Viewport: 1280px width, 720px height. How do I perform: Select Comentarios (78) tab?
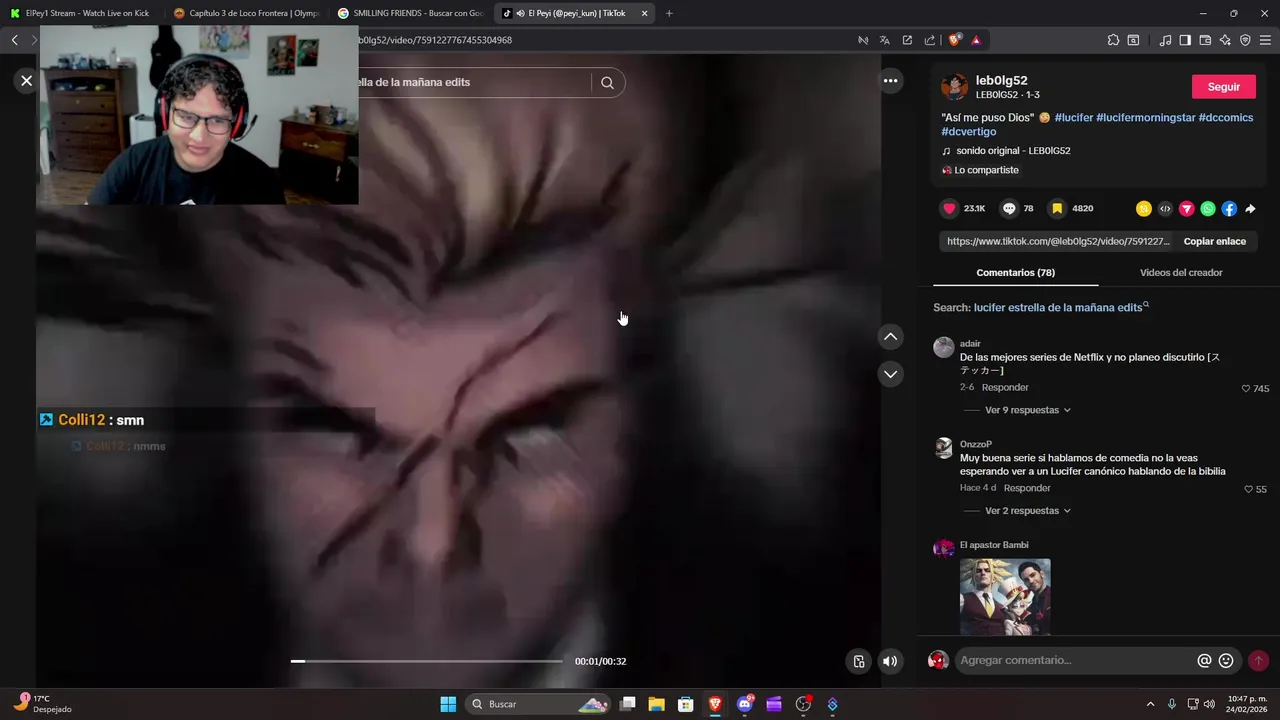coord(1015,273)
